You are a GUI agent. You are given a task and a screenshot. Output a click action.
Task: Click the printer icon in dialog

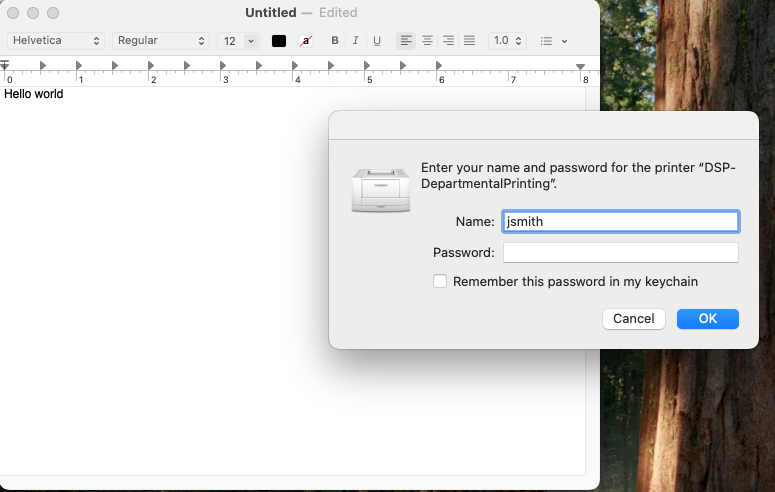pos(381,190)
